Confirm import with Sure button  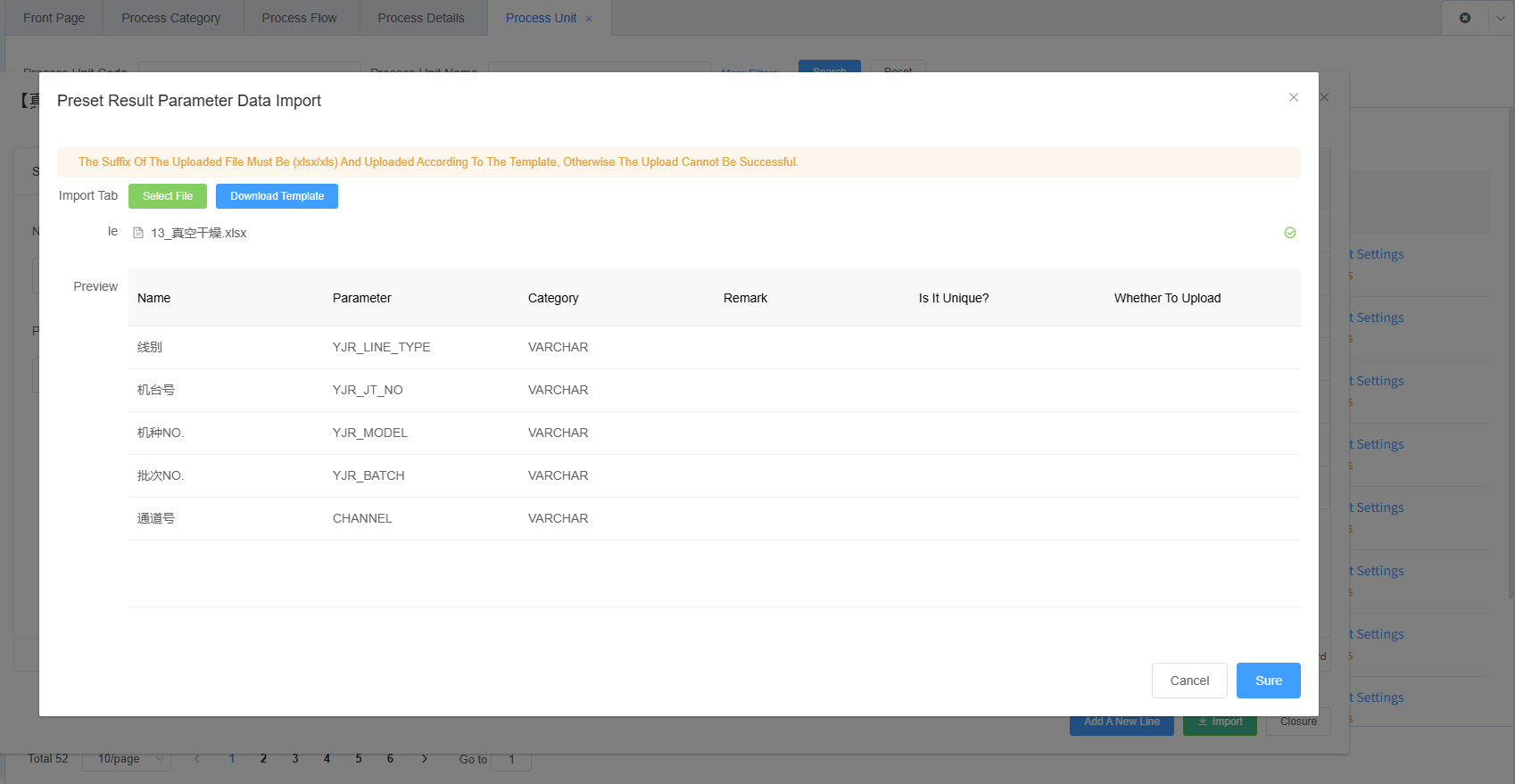1268,681
